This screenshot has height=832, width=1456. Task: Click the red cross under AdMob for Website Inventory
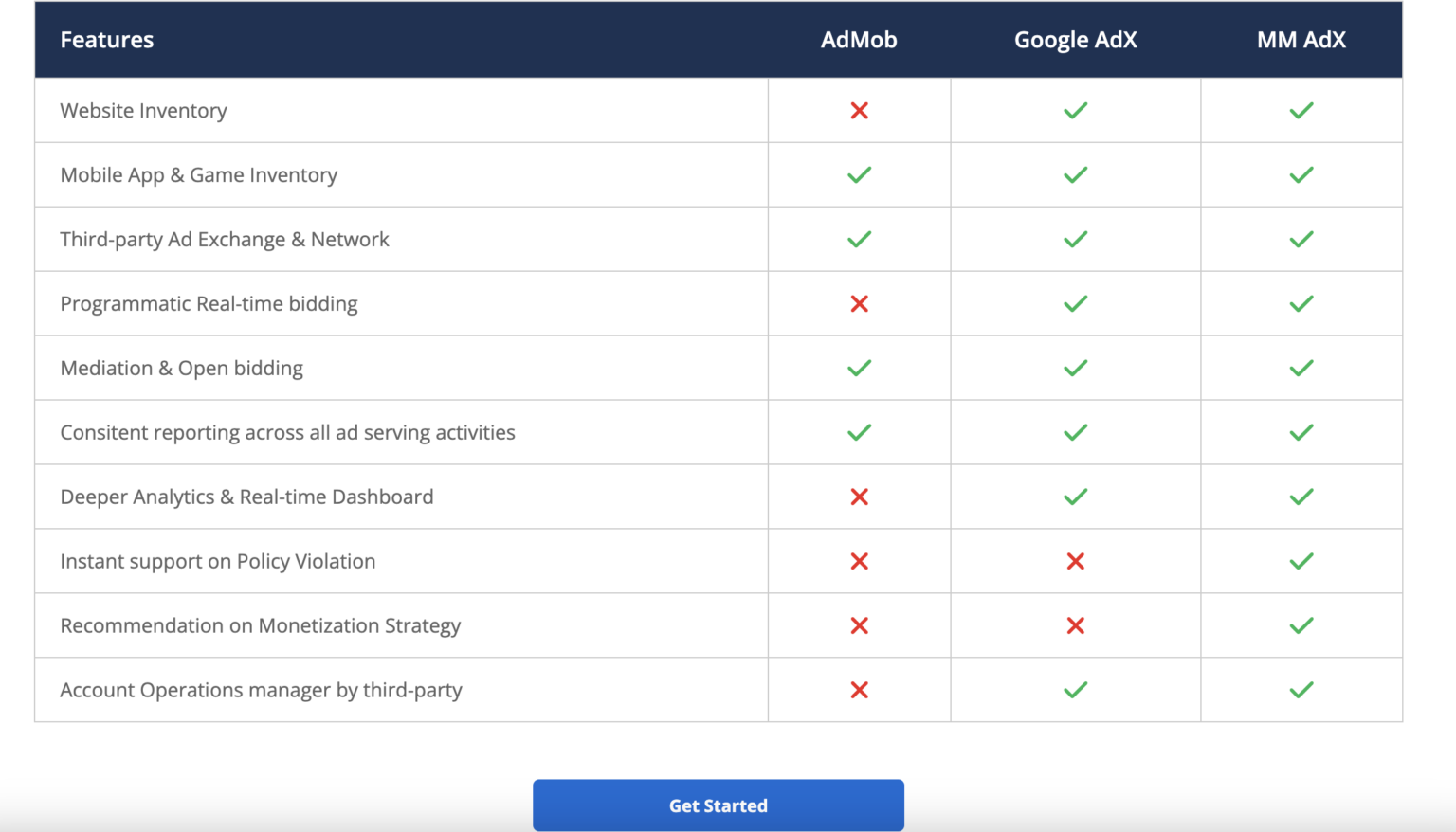[x=859, y=110]
